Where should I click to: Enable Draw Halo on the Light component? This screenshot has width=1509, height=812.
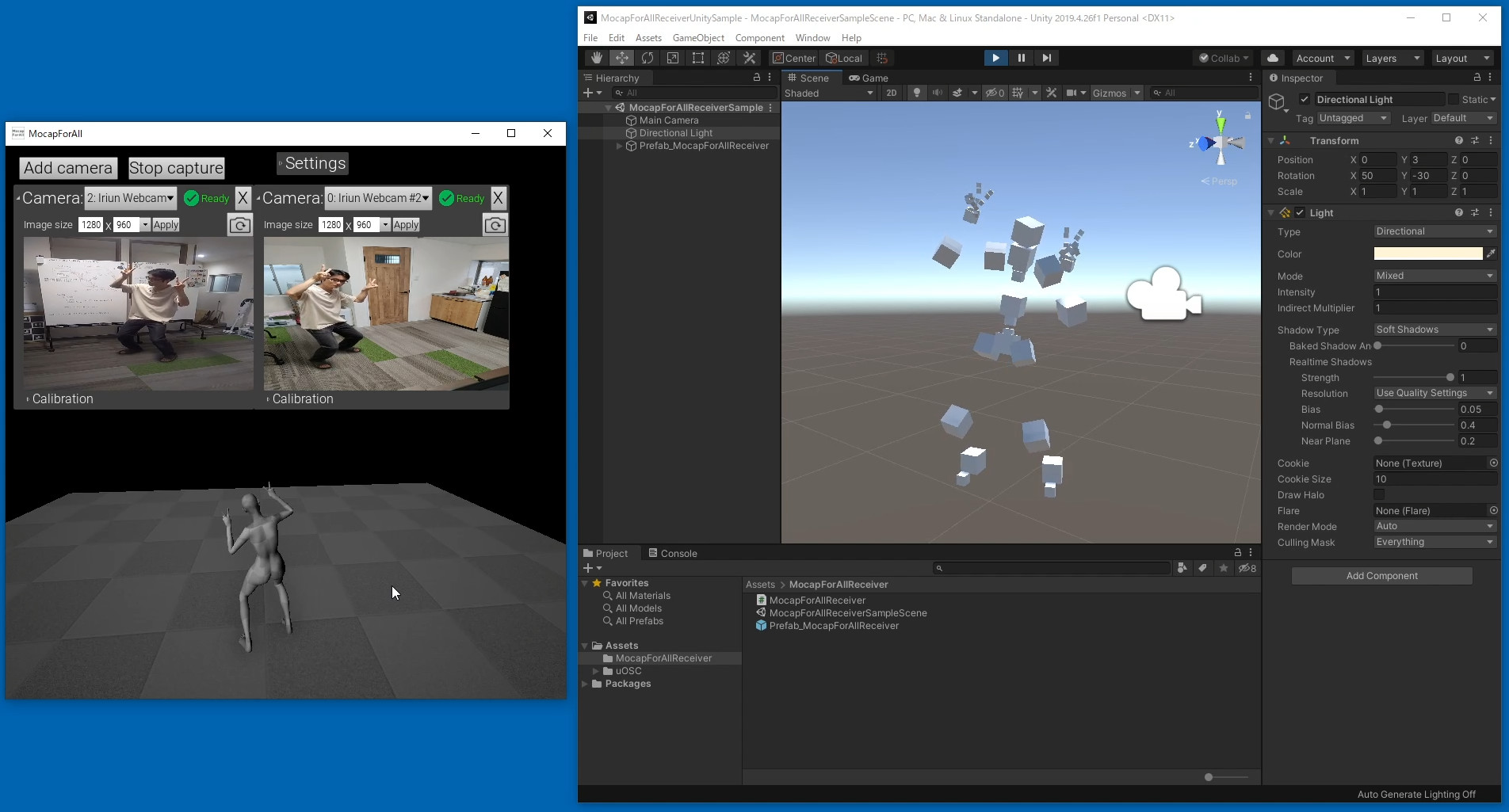pos(1379,494)
